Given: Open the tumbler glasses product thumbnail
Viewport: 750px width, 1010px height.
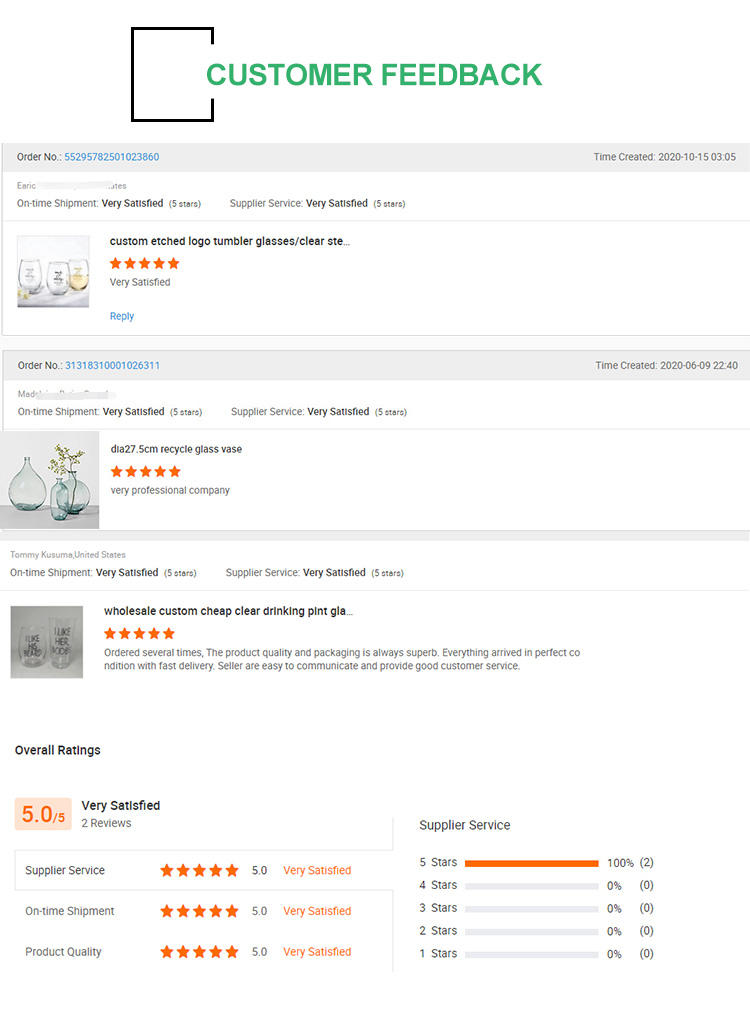Looking at the screenshot, I should click(53, 271).
